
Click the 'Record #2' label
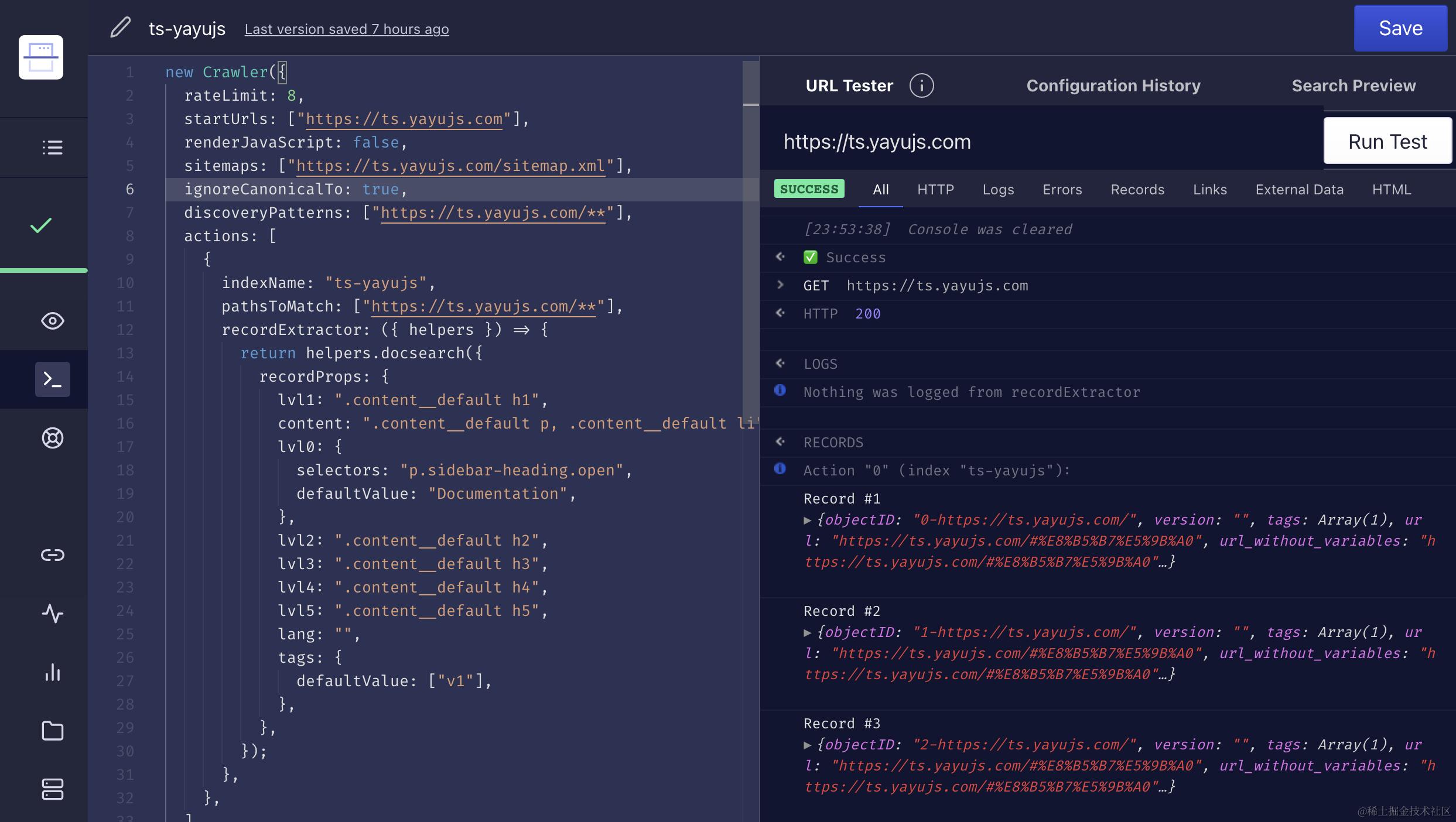(x=842, y=611)
